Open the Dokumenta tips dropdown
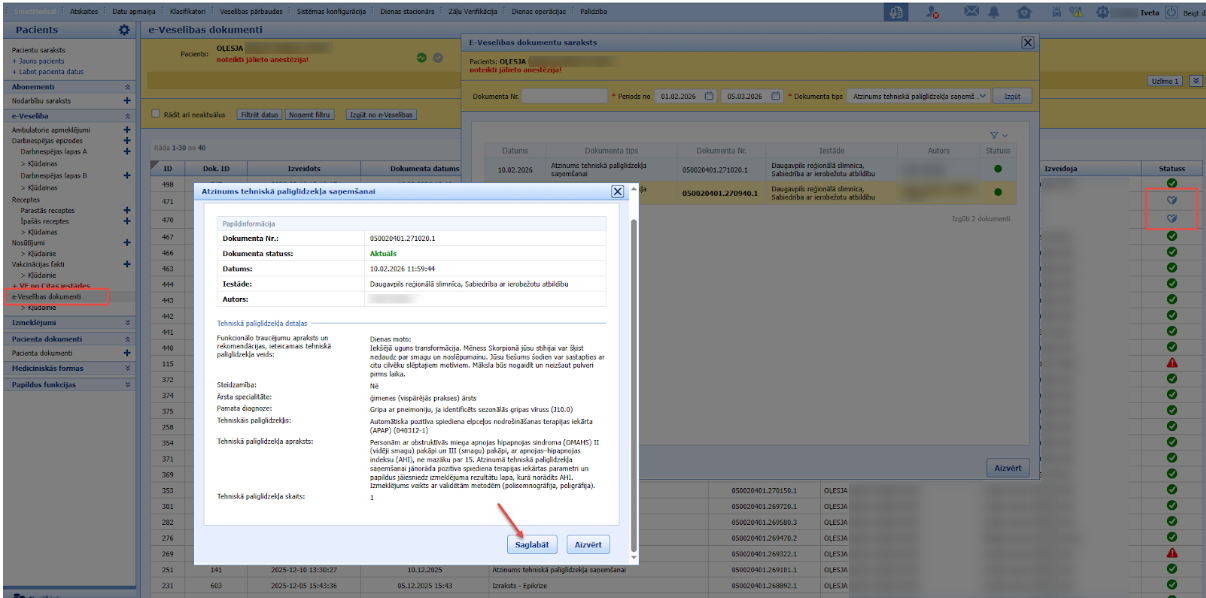 click(918, 96)
